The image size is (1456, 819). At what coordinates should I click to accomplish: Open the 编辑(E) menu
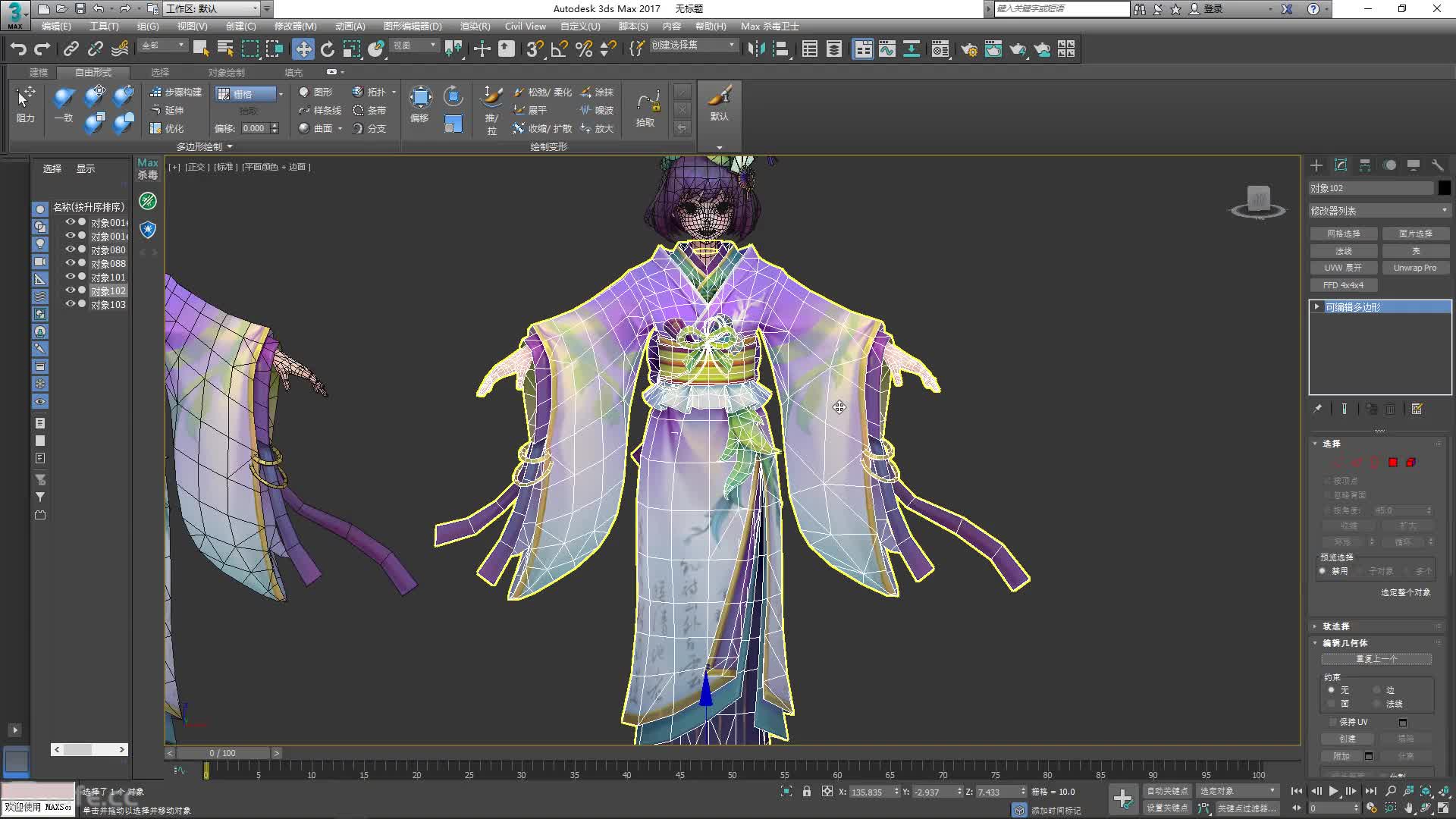(56, 26)
